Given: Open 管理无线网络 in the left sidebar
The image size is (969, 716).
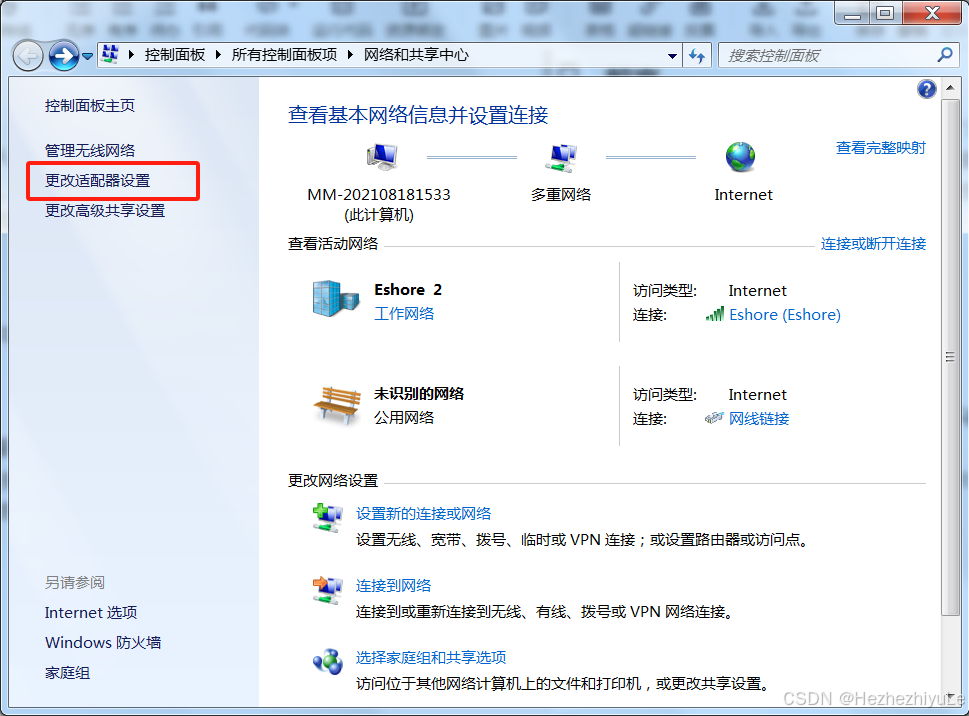Looking at the screenshot, I should point(90,151).
